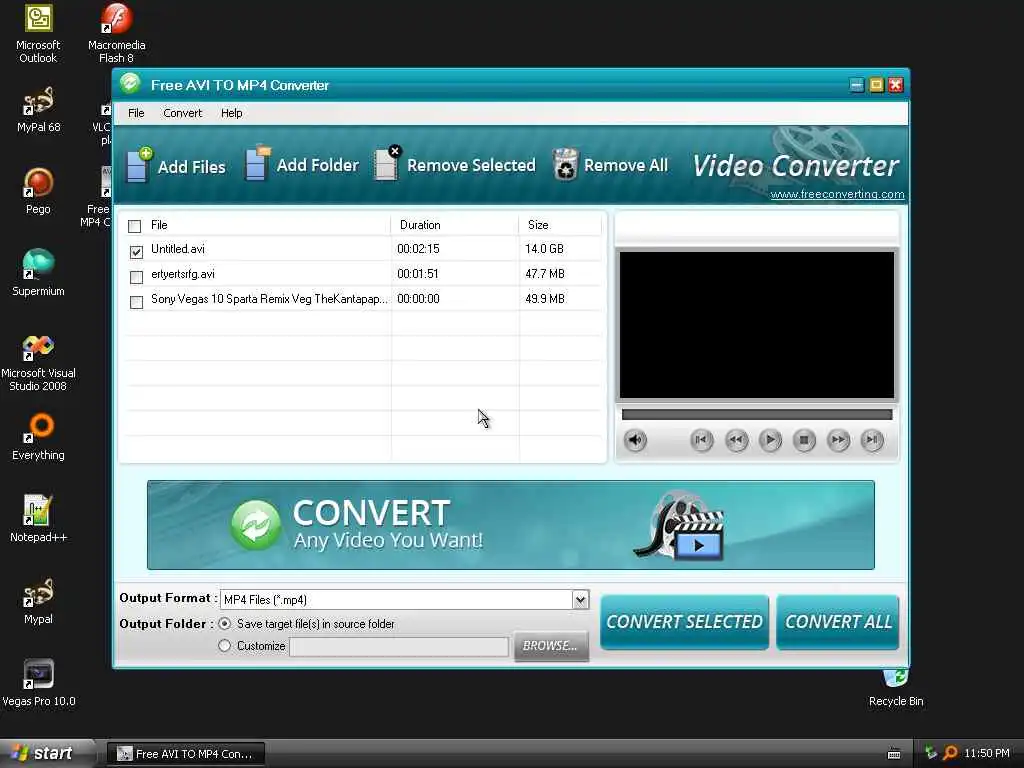Fast forward the preview video
Screen dimensions: 1024x768
[x=838, y=440]
